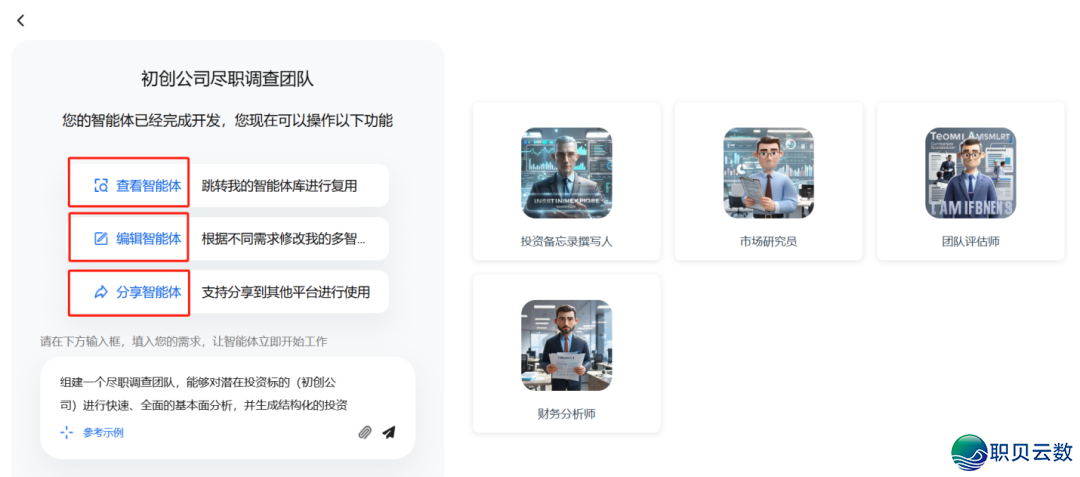This screenshot has height=477, width=1080.
Task: Select the 财务分析师 avatar image
Action: click(566, 345)
